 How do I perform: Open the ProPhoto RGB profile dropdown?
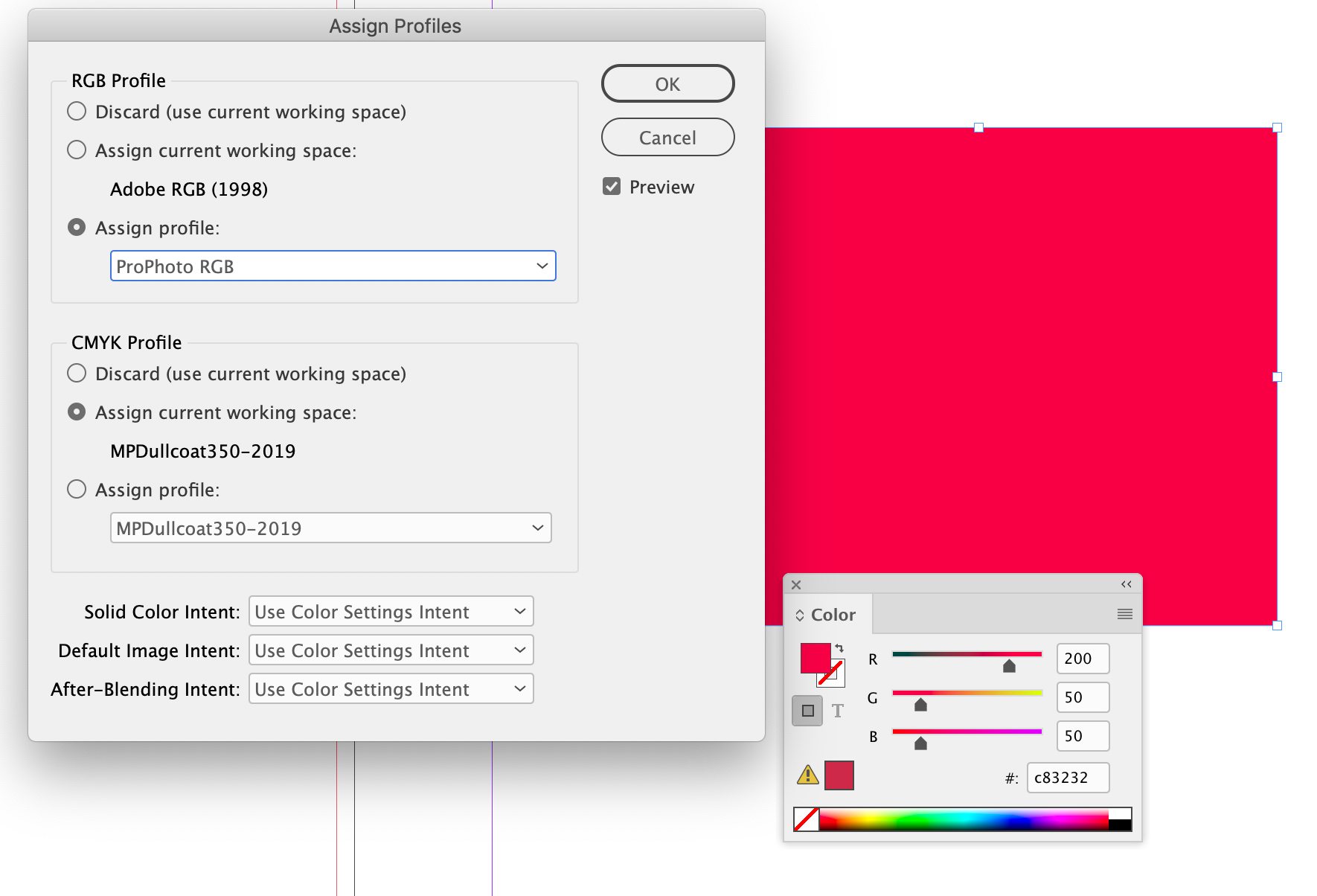point(333,266)
